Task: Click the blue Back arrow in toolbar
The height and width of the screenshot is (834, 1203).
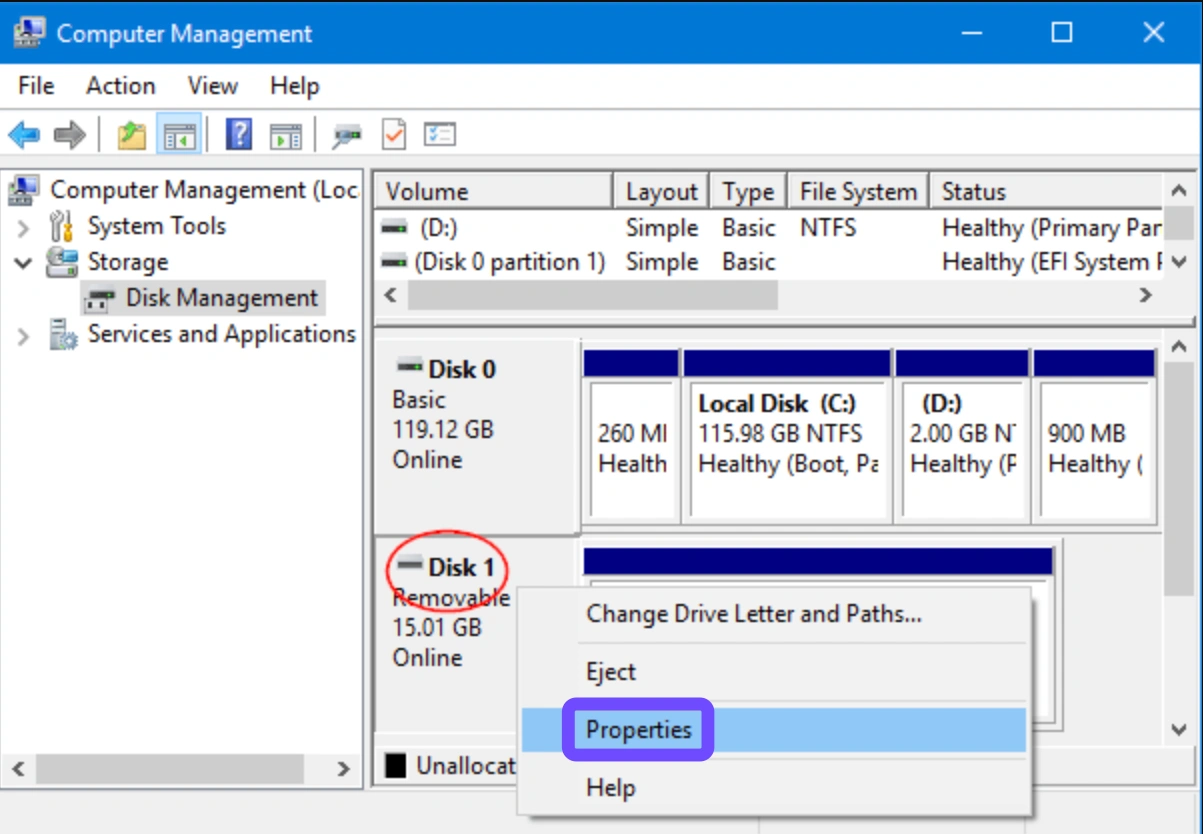Action: 24,135
